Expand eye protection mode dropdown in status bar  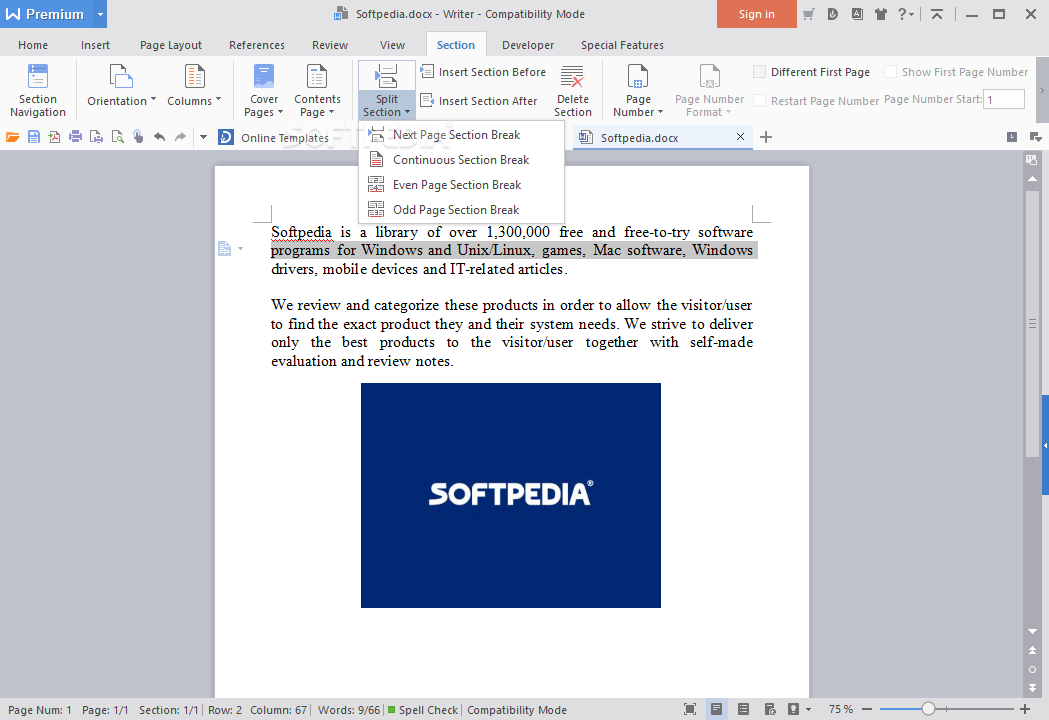click(808, 709)
